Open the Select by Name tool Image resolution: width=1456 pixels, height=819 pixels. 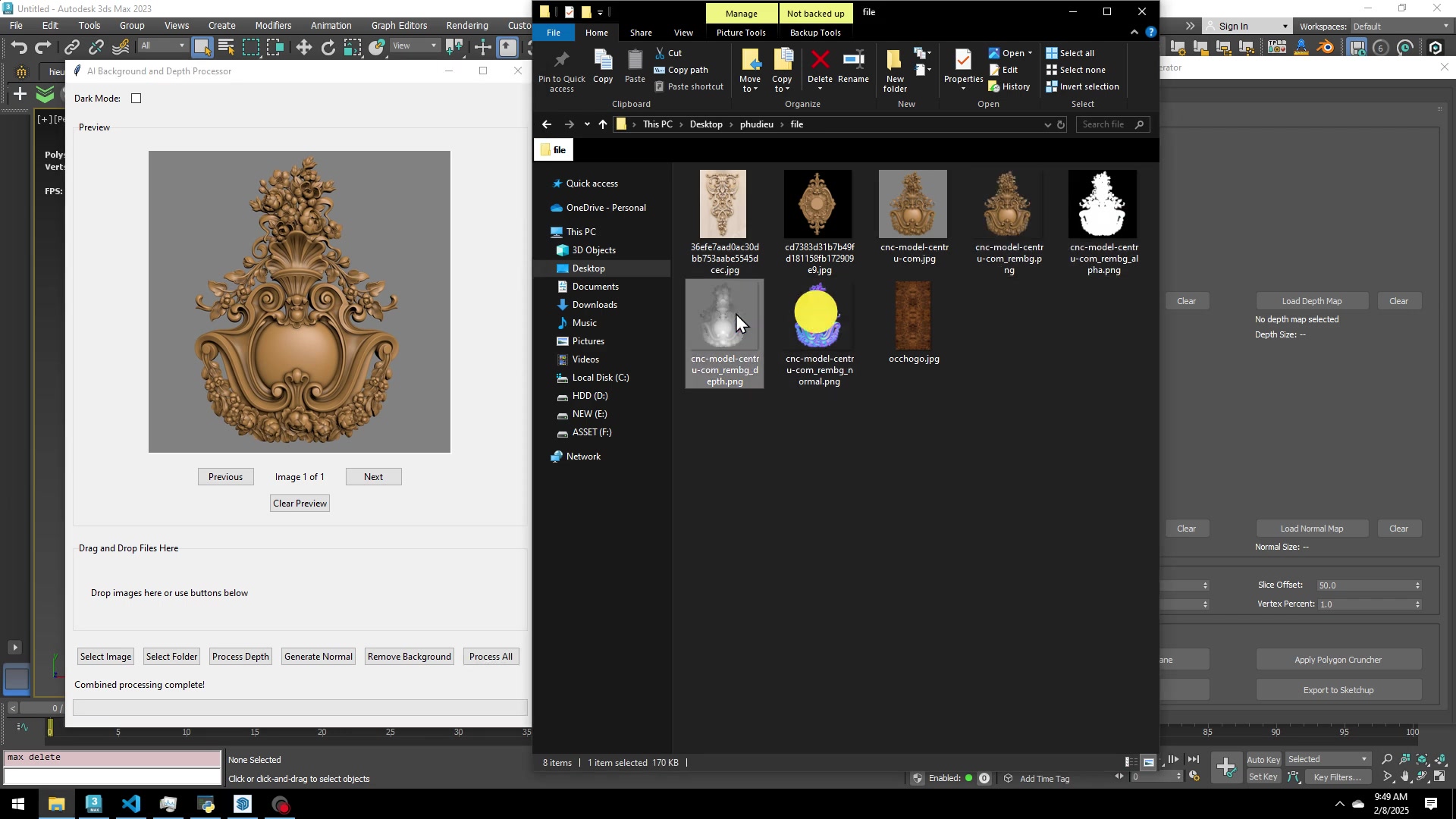pos(226,47)
